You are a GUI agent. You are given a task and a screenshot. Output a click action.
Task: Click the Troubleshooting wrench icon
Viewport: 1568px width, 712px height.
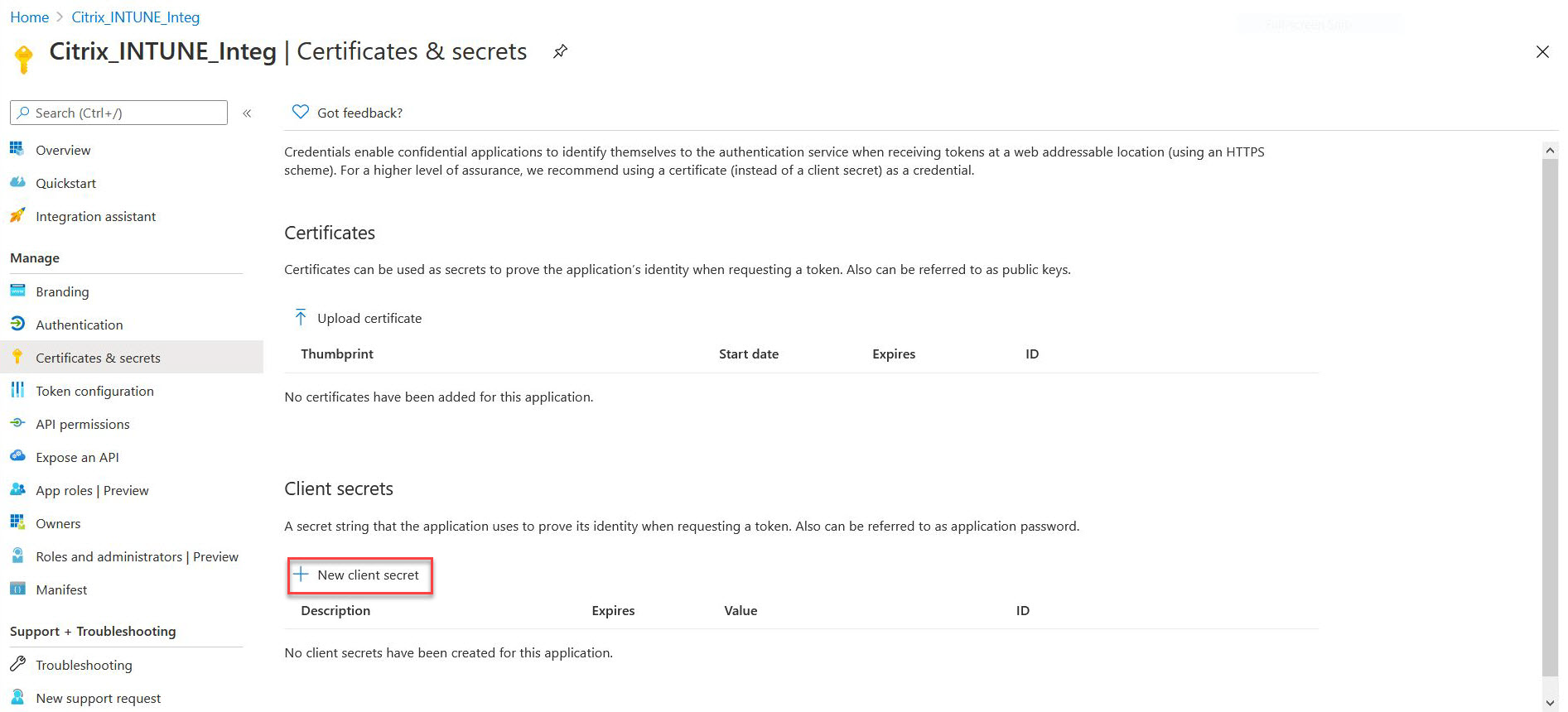[x=17, y=664]
